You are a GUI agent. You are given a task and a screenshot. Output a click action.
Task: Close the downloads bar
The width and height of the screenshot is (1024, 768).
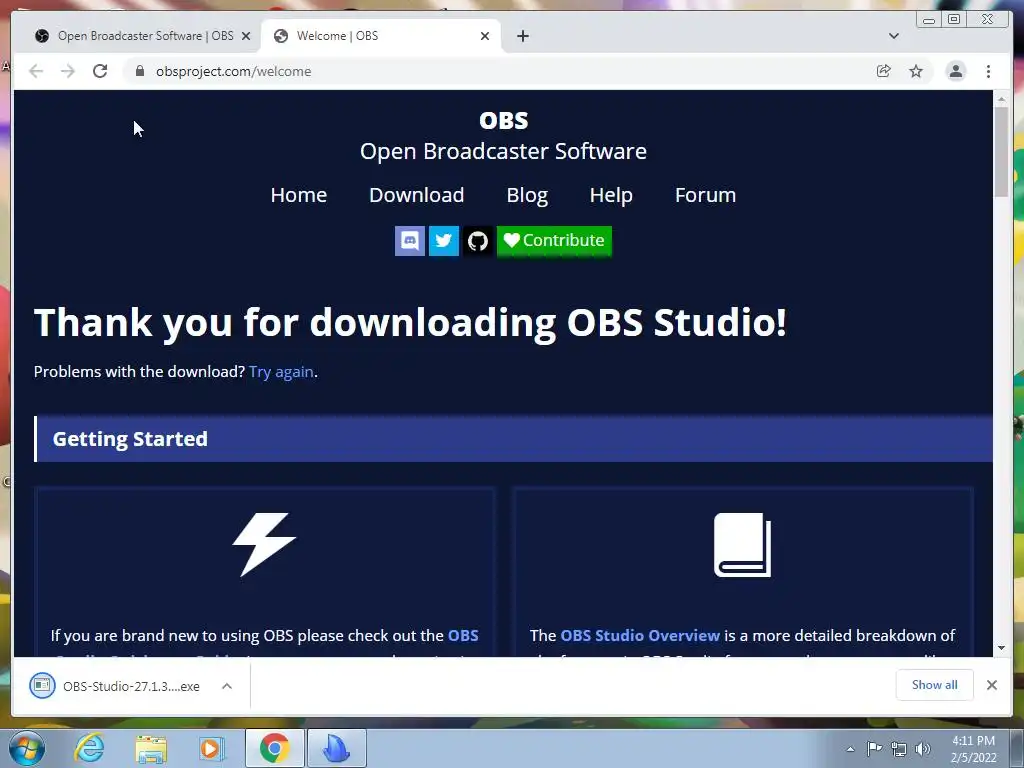(992, 685)
